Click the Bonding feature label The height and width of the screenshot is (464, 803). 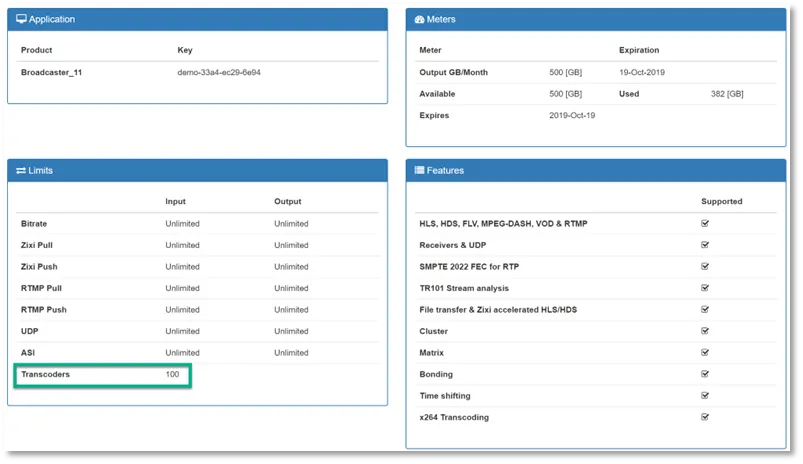tap(436, 374)
